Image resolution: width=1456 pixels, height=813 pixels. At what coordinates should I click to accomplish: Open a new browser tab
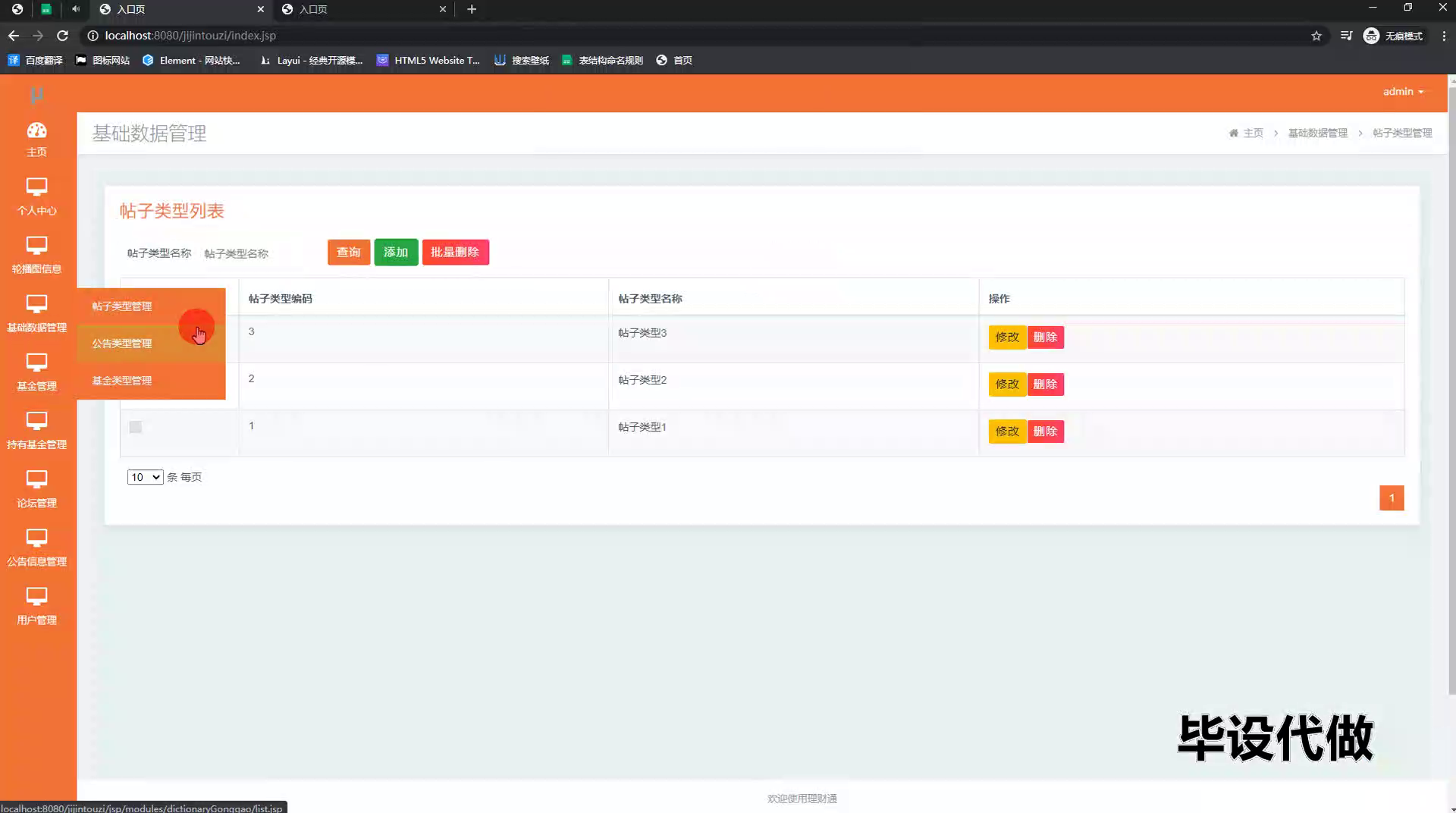pyautogui.click(x=472, y=9)
